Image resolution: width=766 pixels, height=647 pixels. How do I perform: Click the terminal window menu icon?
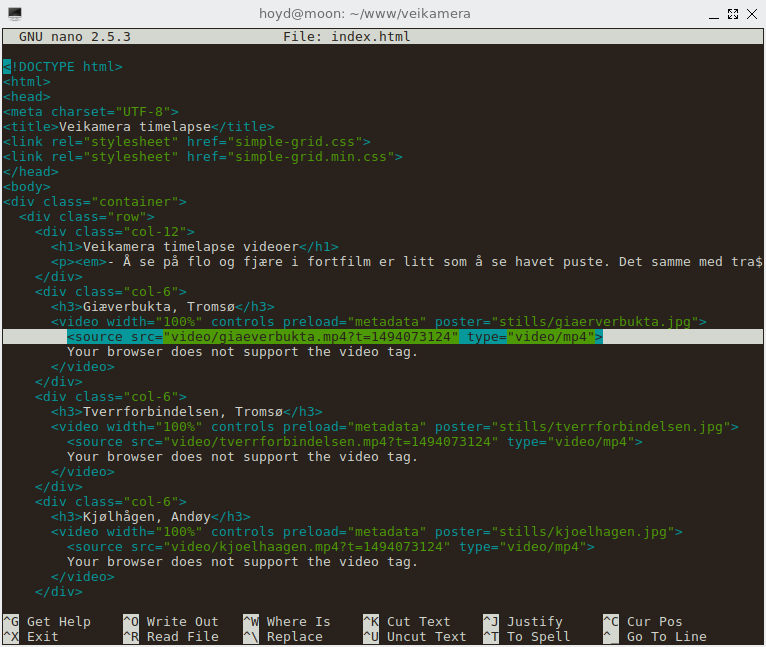pyautogui.click(x=14, y=13)
